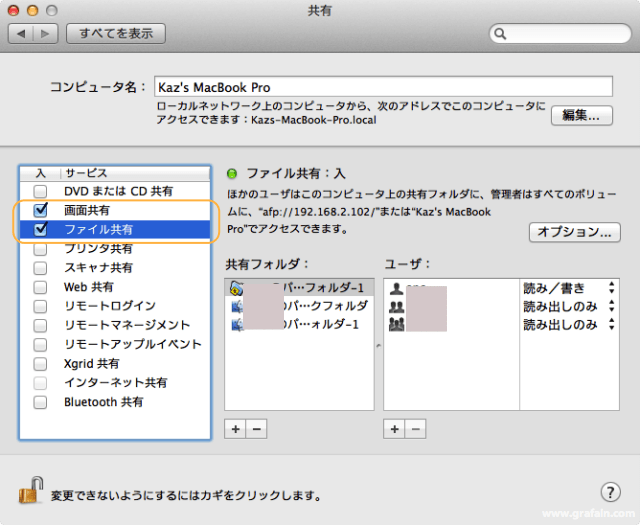Open permission dropdown for 読み／書き user
Viewport: 640px width, 525px height.
tap(610, 288)
